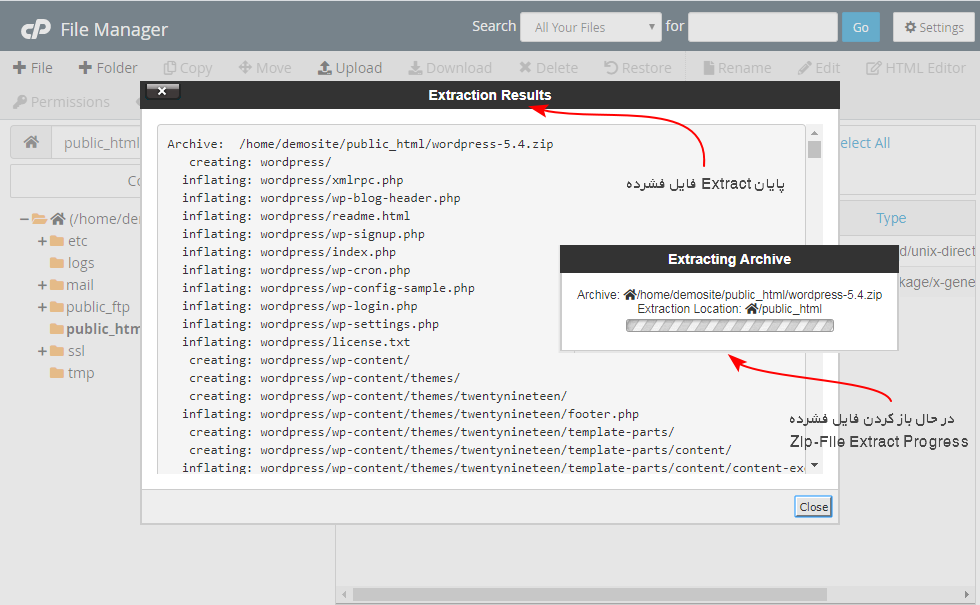This screenshot has height=605, width=980.
Task: Click the wordpress/wp-cron.php log line
Action: point(296,270)
